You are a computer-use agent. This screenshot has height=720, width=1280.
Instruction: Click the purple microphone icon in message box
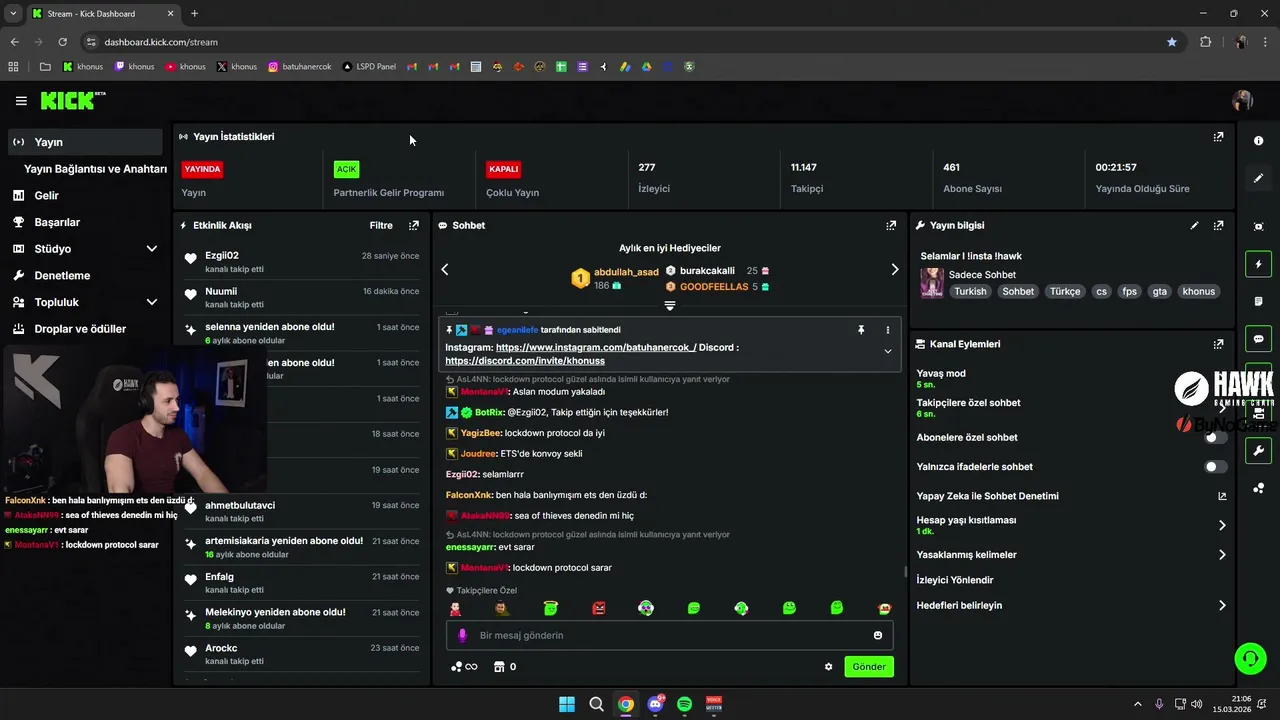click(x=462, y=635)
